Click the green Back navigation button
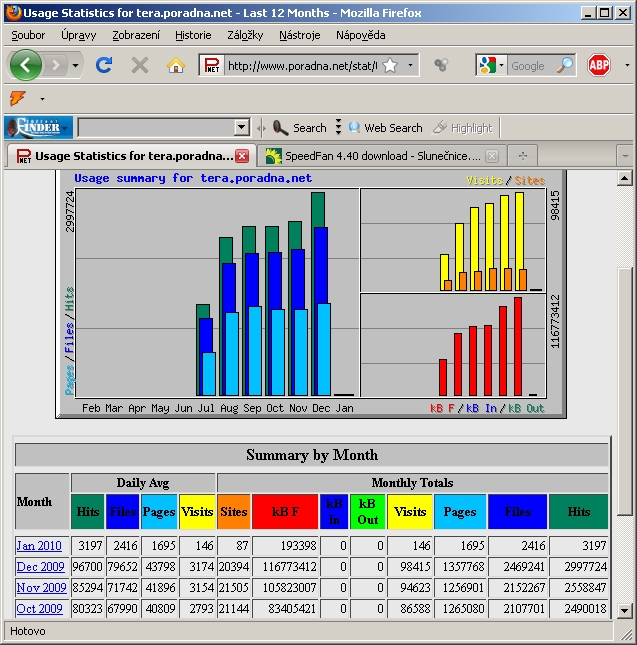Image resolution: width=637 pixels, height=645 pixels. [25, 65]
